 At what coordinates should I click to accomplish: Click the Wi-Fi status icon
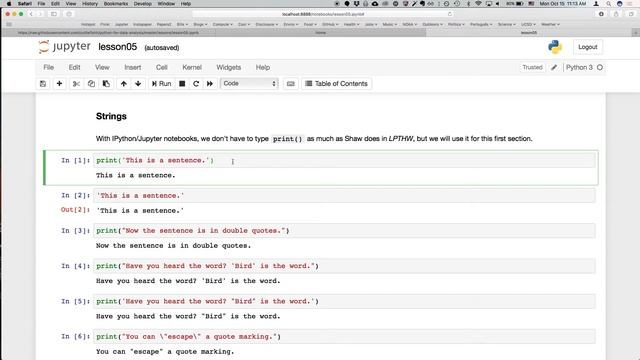point(478,4)
